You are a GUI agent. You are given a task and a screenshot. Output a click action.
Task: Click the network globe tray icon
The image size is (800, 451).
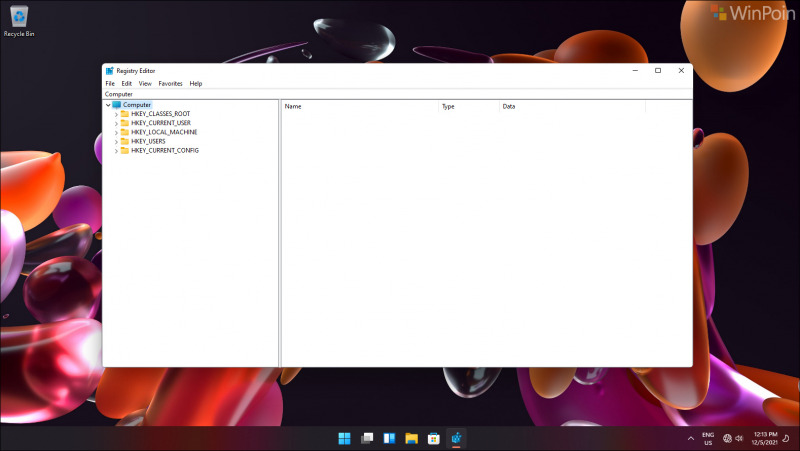(726, 438)
